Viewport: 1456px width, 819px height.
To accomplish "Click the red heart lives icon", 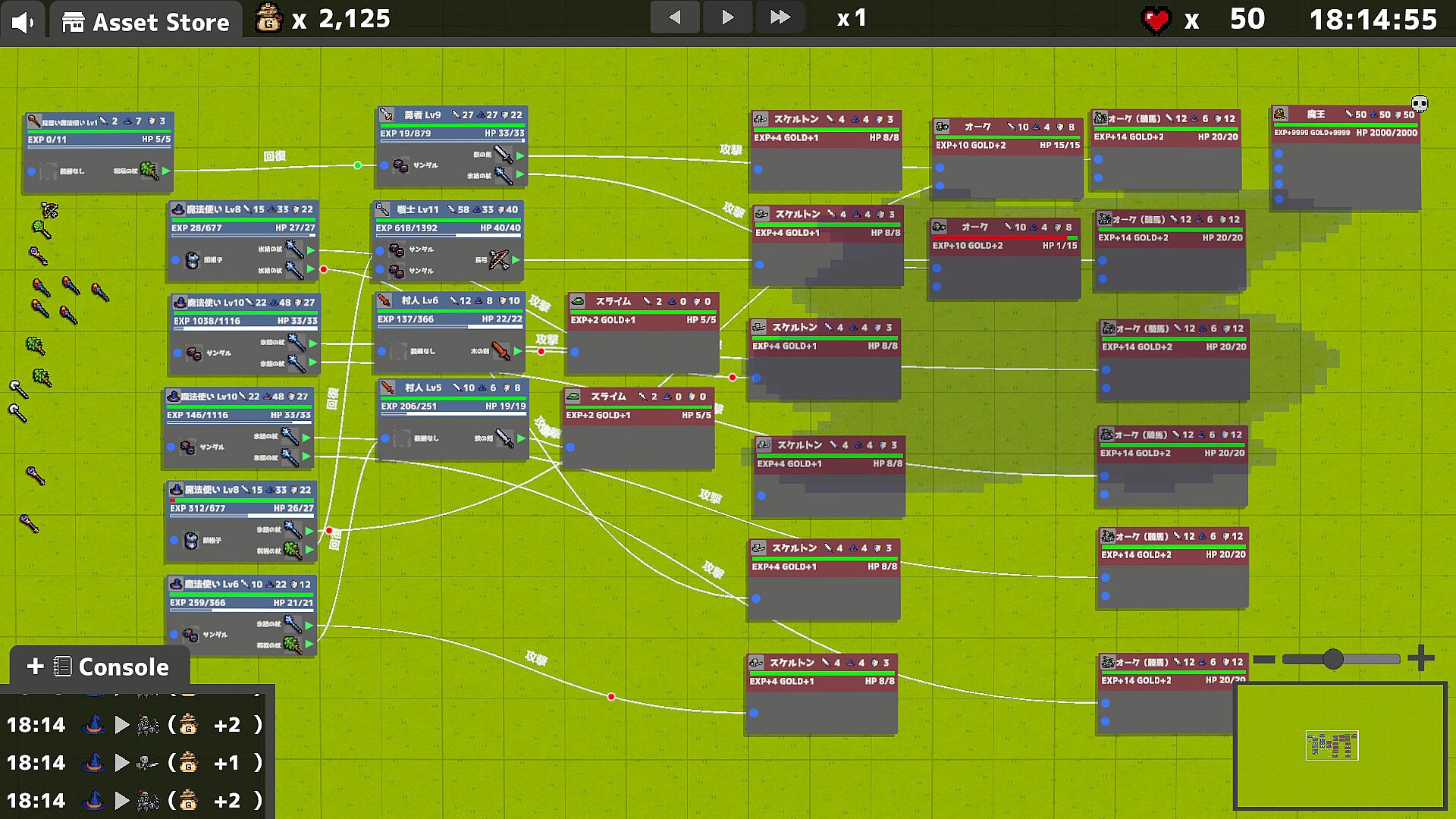I will 1156,20.
